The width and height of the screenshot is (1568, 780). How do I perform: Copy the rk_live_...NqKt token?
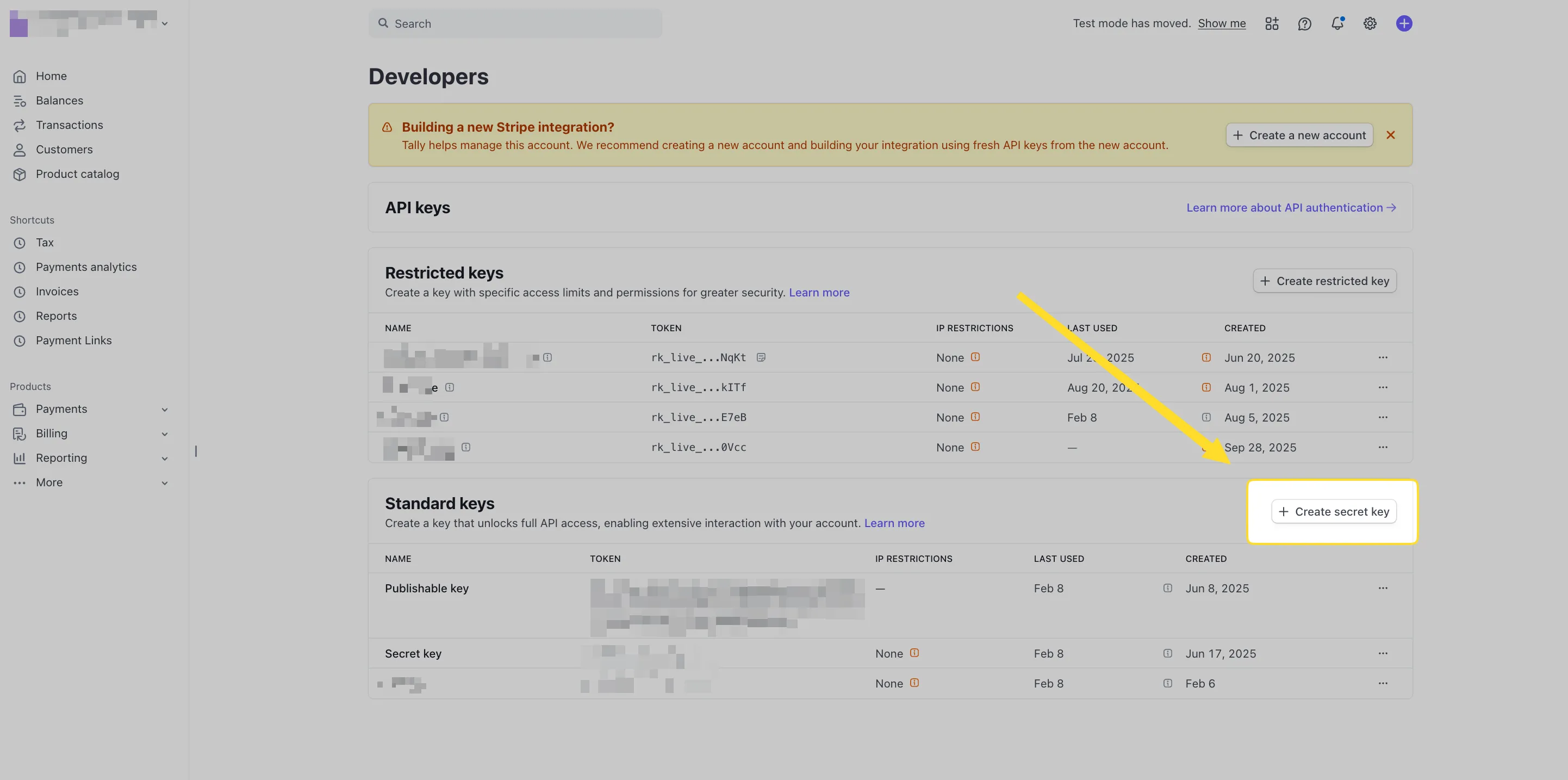coord(761,357)
